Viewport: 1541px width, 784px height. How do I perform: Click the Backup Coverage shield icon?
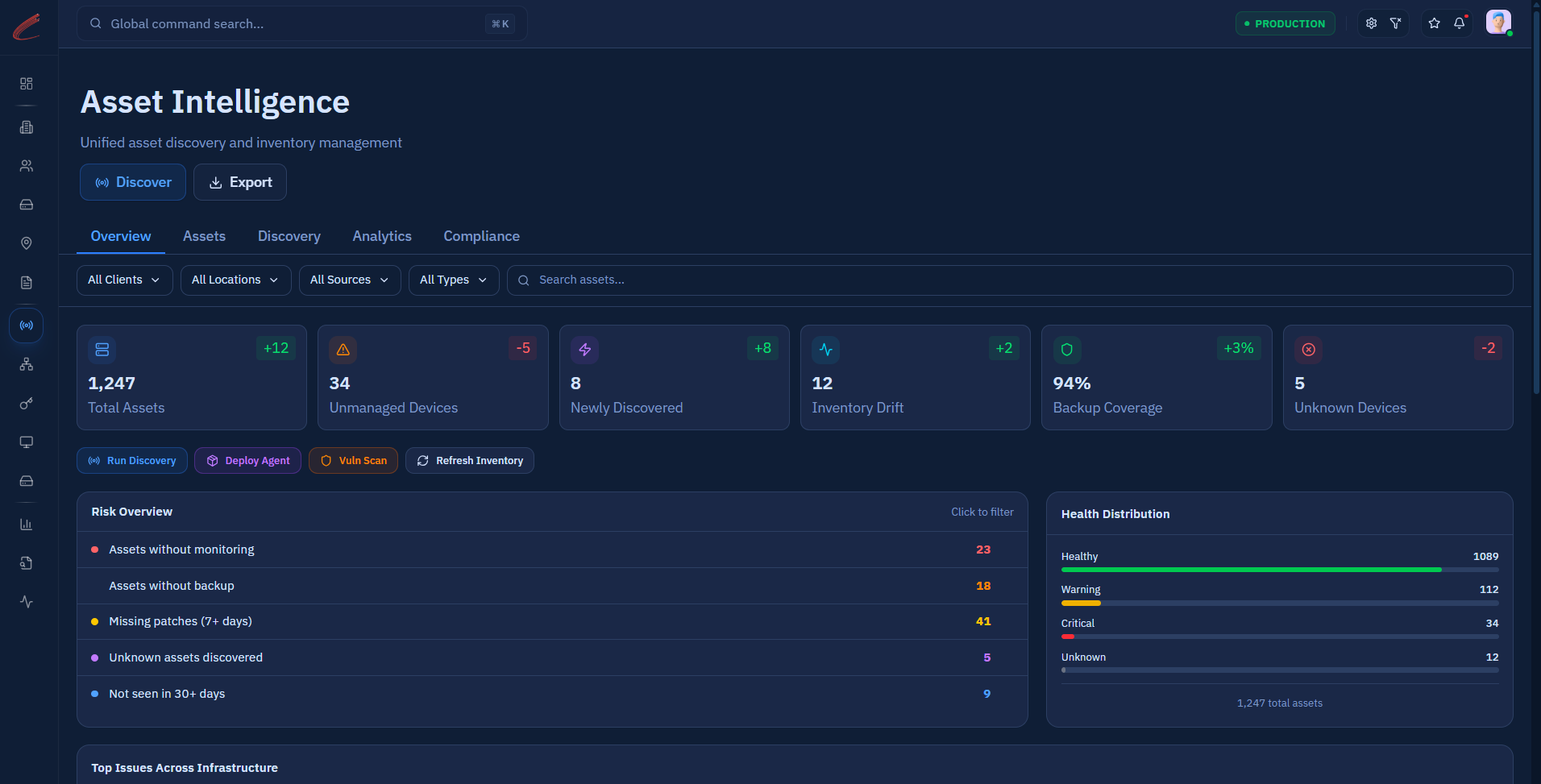coord(1067,350)
